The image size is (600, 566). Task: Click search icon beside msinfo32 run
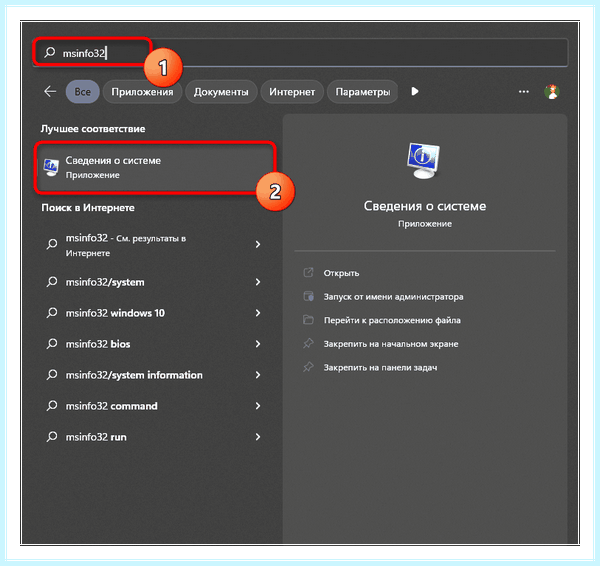pyautogui.click(x=52, y=437)
